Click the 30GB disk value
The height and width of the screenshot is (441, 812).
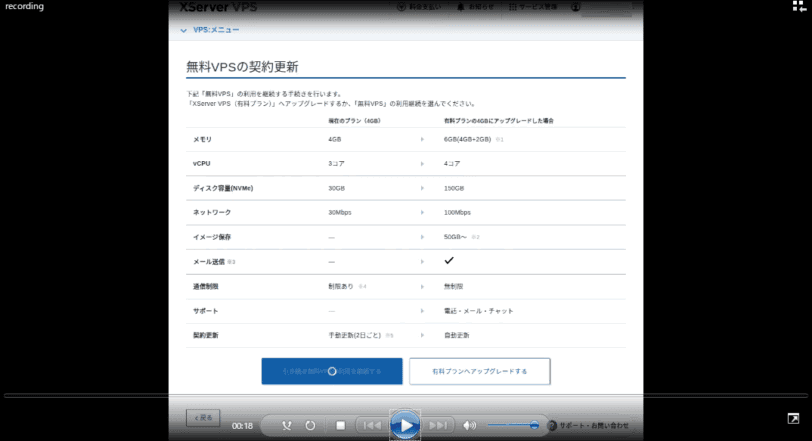click(336, 188)
